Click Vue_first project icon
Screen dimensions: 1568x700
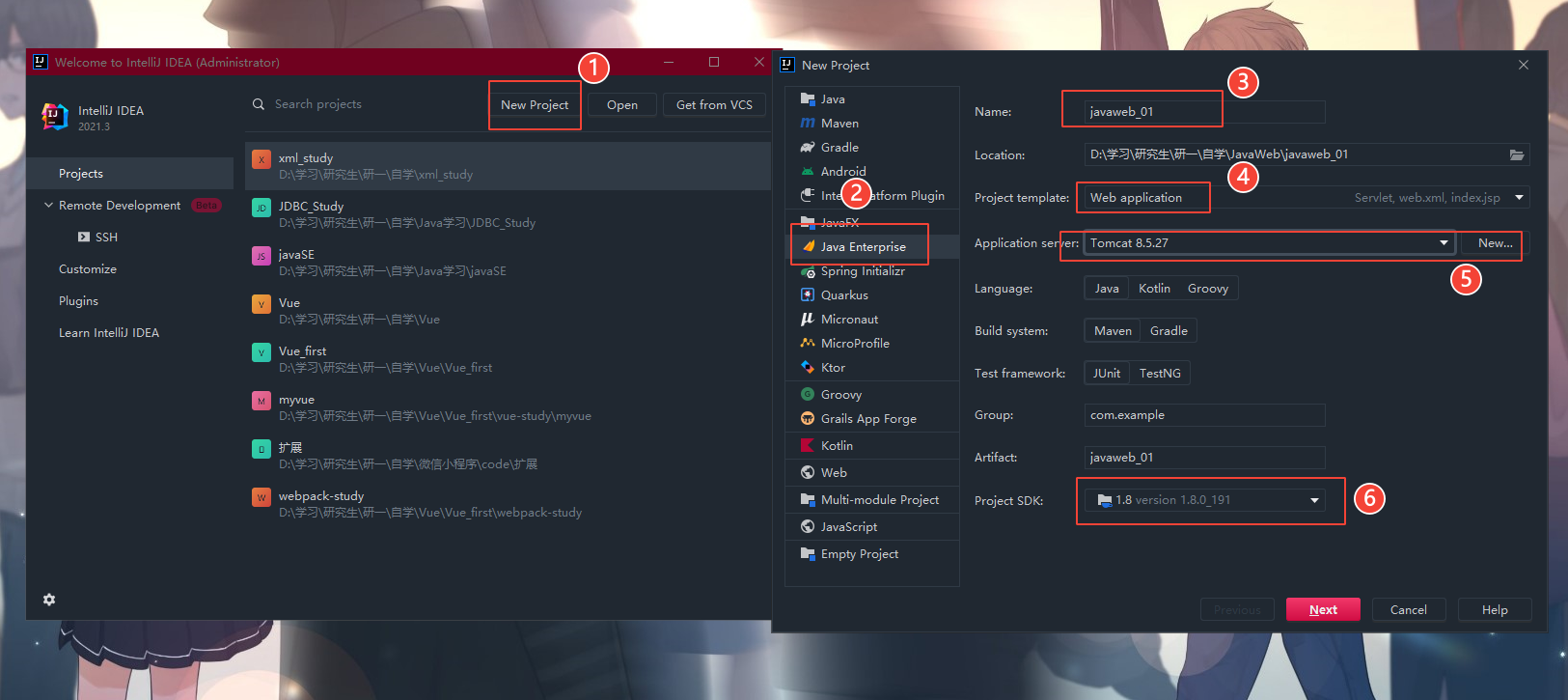[261, 352]
